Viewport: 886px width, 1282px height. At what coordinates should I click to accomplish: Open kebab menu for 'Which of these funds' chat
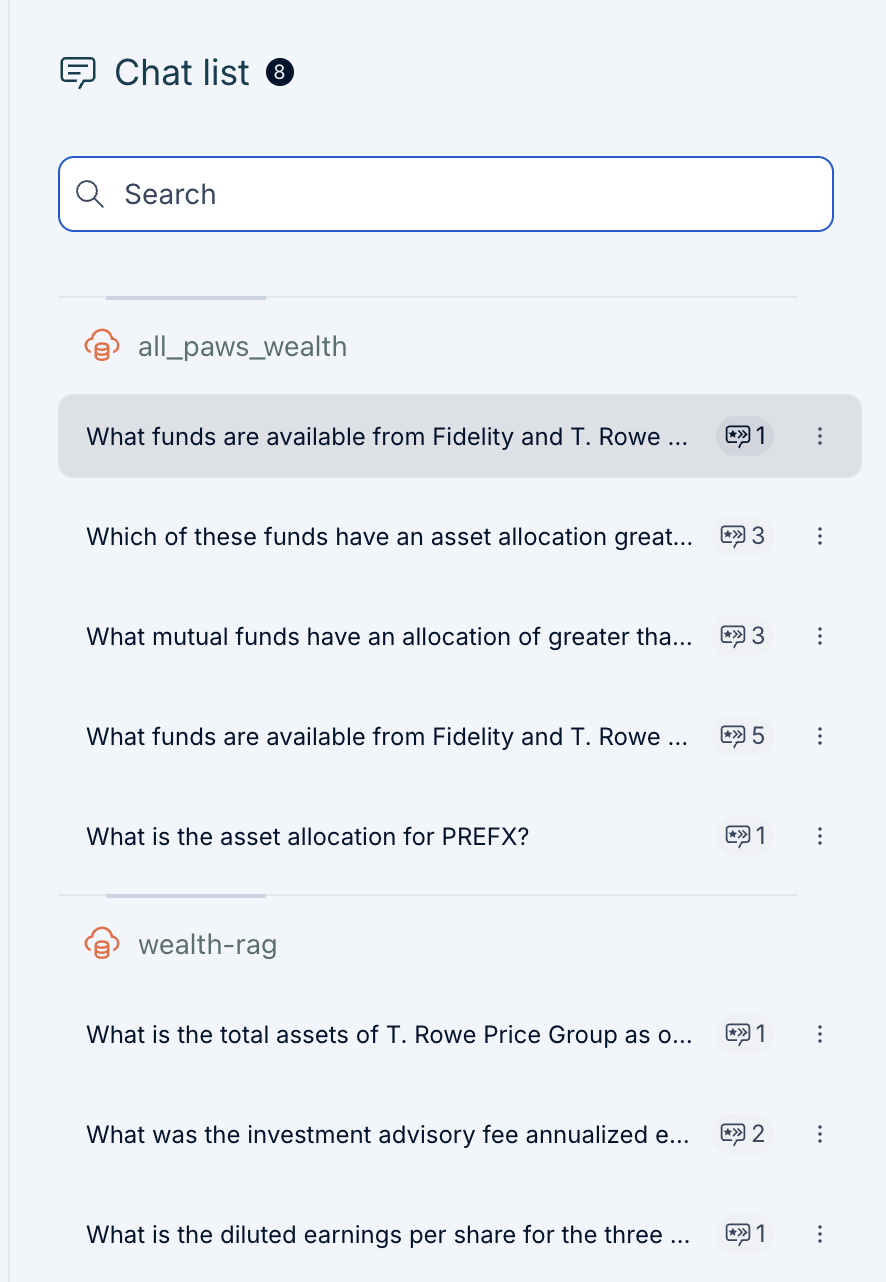click(x=820, y=536)
